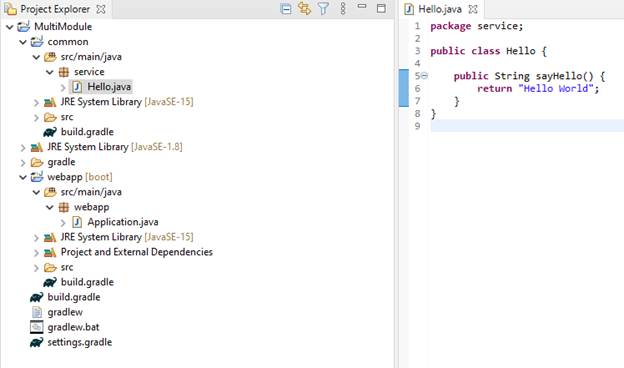
Task: Click 'public class Hello {' line
Action: 489,51
